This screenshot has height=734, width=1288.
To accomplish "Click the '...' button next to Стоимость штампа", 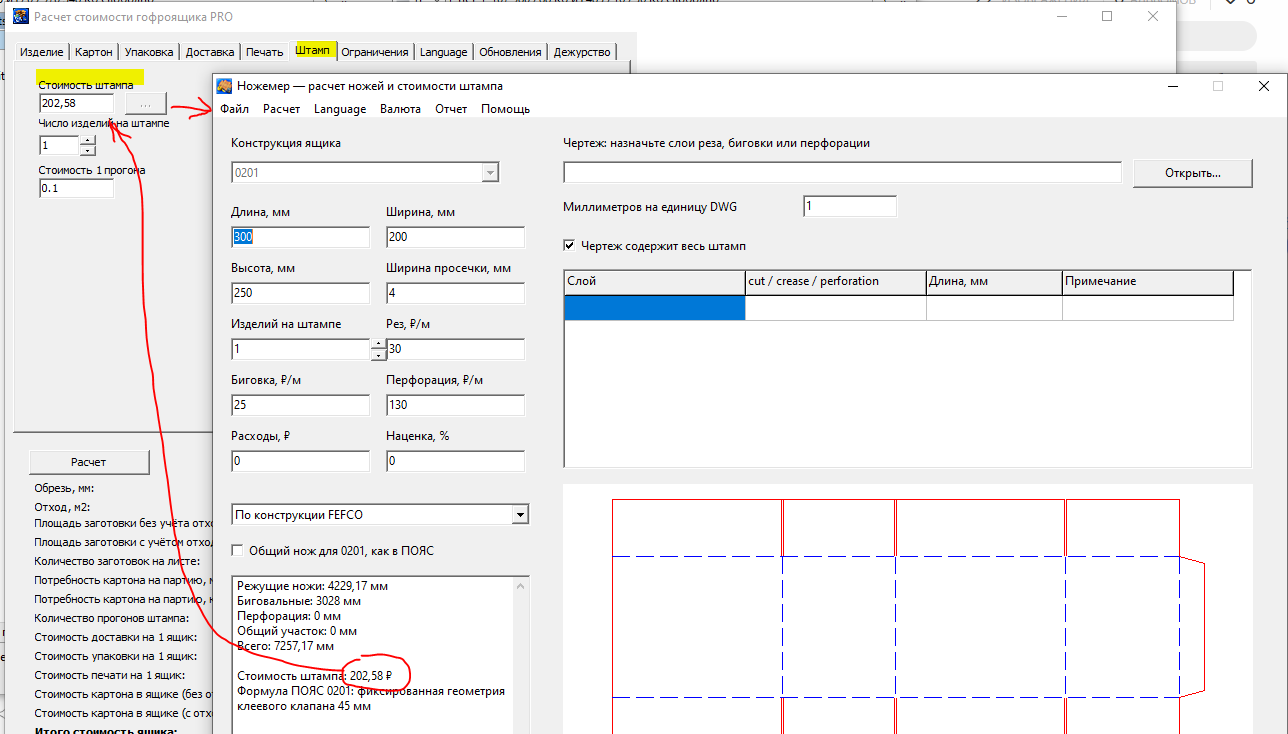I will [x=146, y=103].
